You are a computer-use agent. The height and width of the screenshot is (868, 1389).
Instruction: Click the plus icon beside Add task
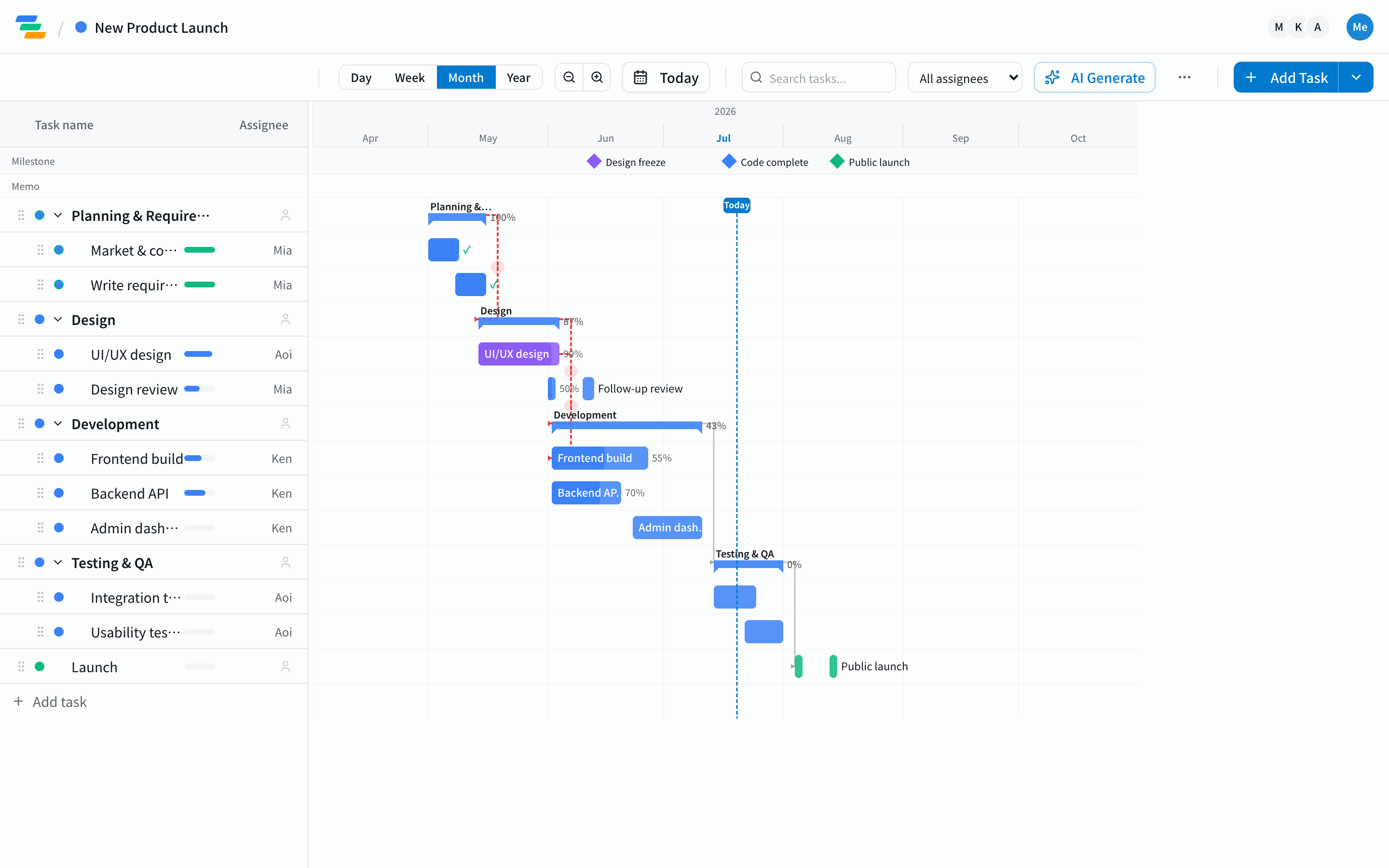18,702
